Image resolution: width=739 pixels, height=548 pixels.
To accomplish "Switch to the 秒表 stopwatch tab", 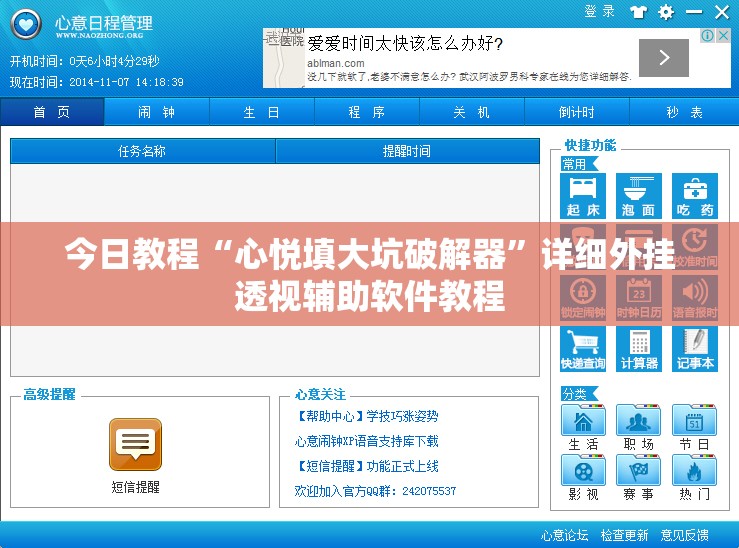I will tap(684, 112).
